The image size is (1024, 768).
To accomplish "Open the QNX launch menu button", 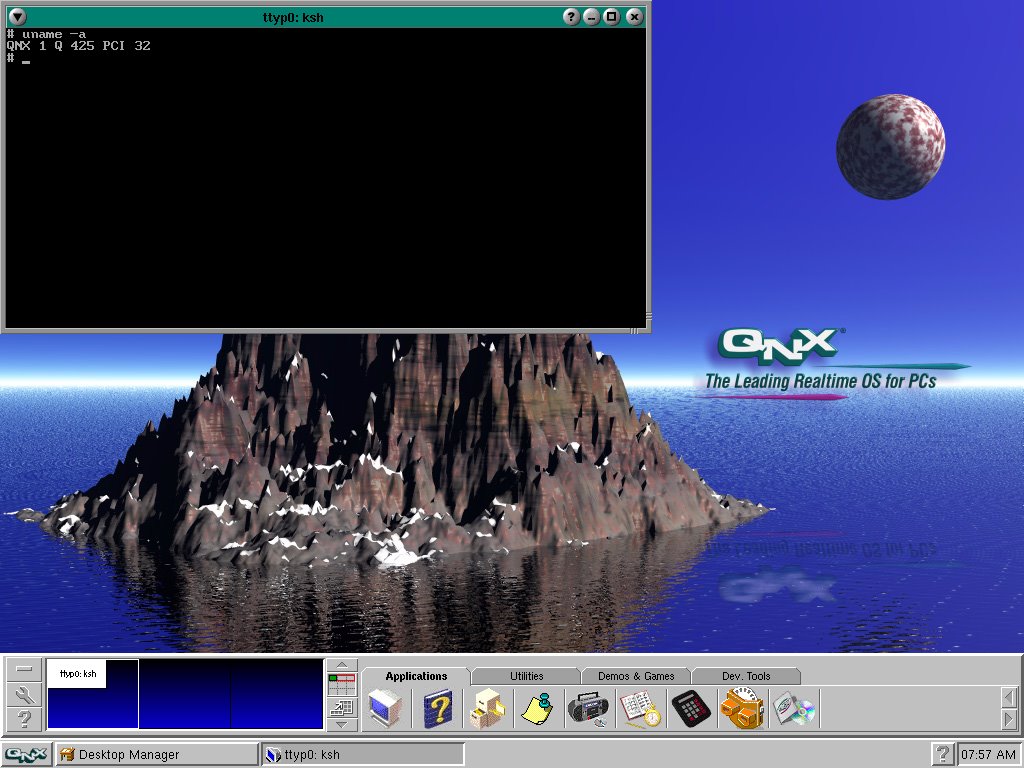I will click(26, 754).
